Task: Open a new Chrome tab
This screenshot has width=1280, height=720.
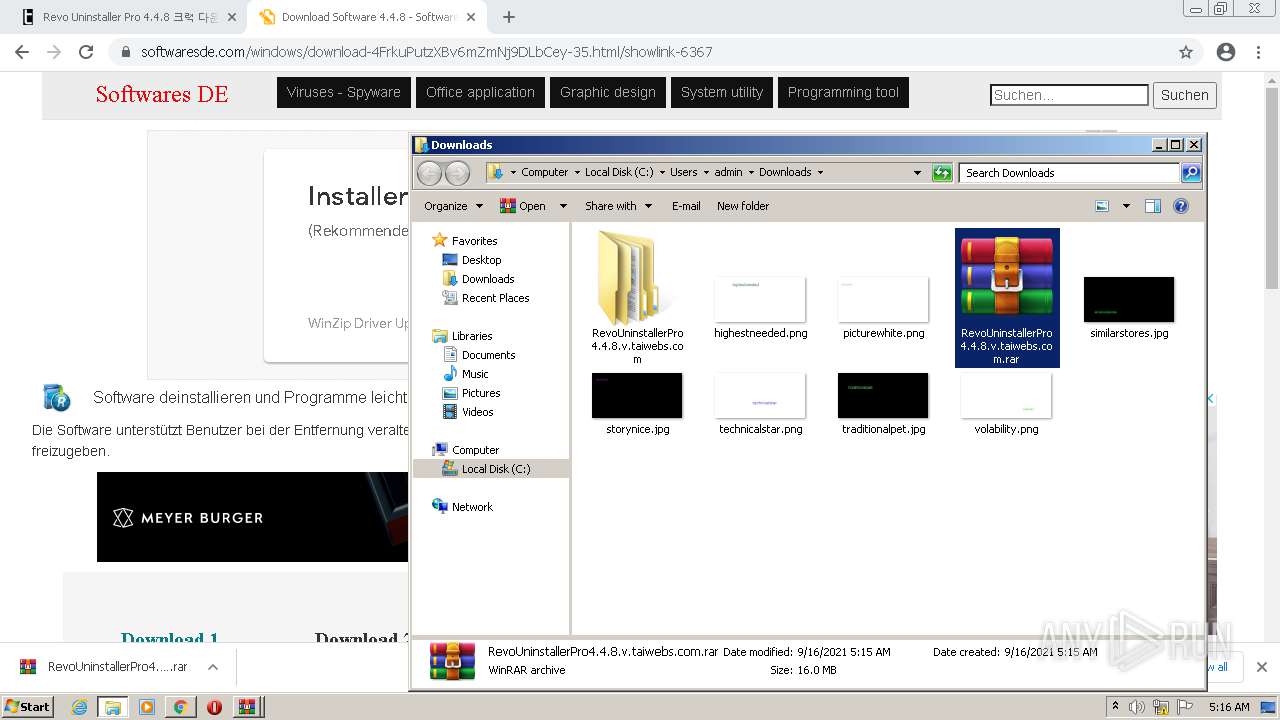Action: coord(509,17)
